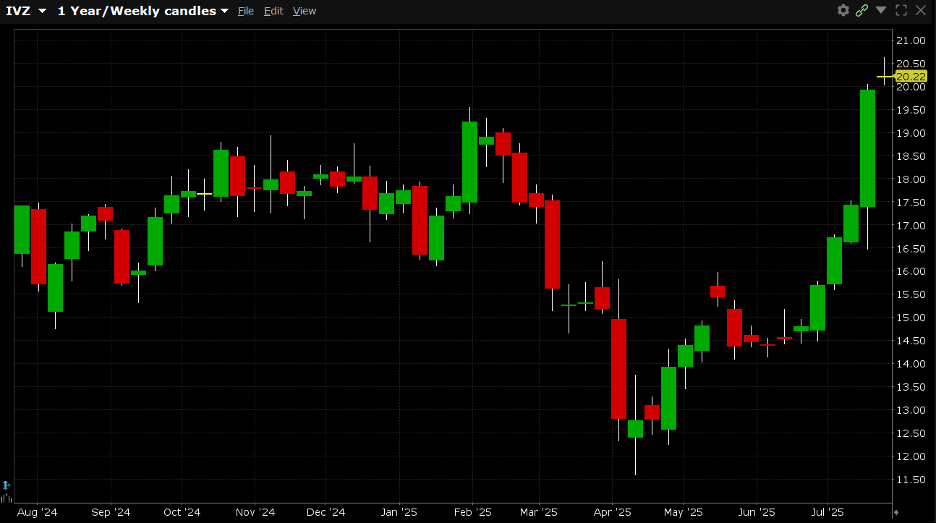Select the tallest green candle in late July
Screen dimensions: 936x524
867,149
